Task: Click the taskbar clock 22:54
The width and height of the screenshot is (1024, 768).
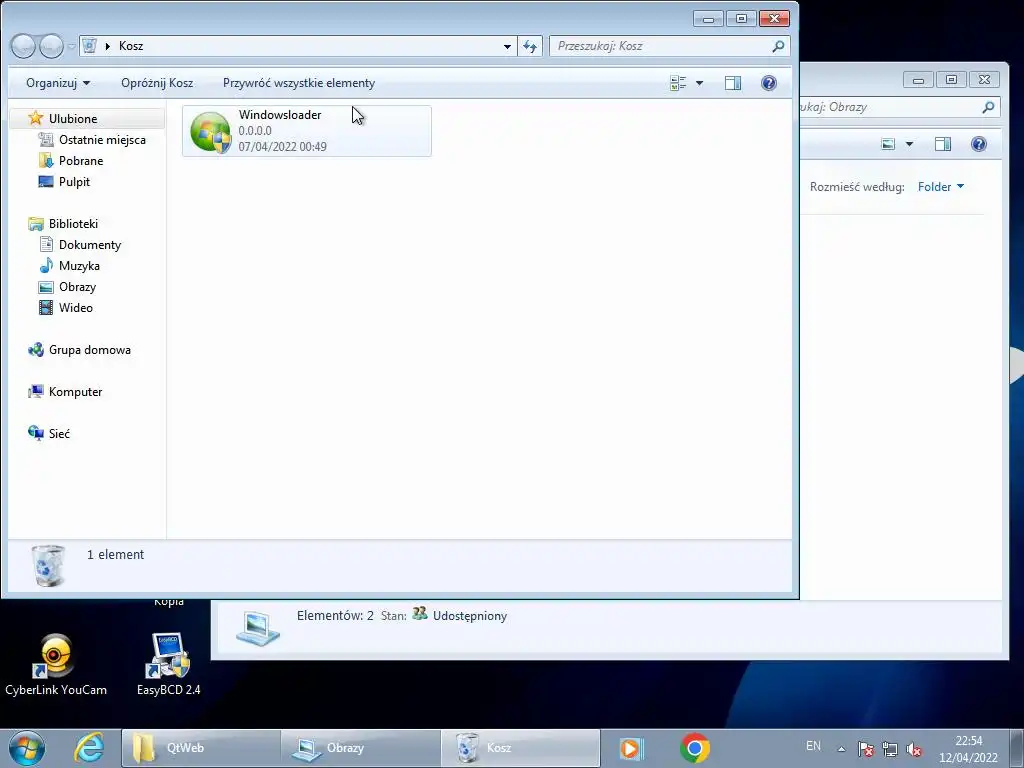Action: (x=968, y=741)
